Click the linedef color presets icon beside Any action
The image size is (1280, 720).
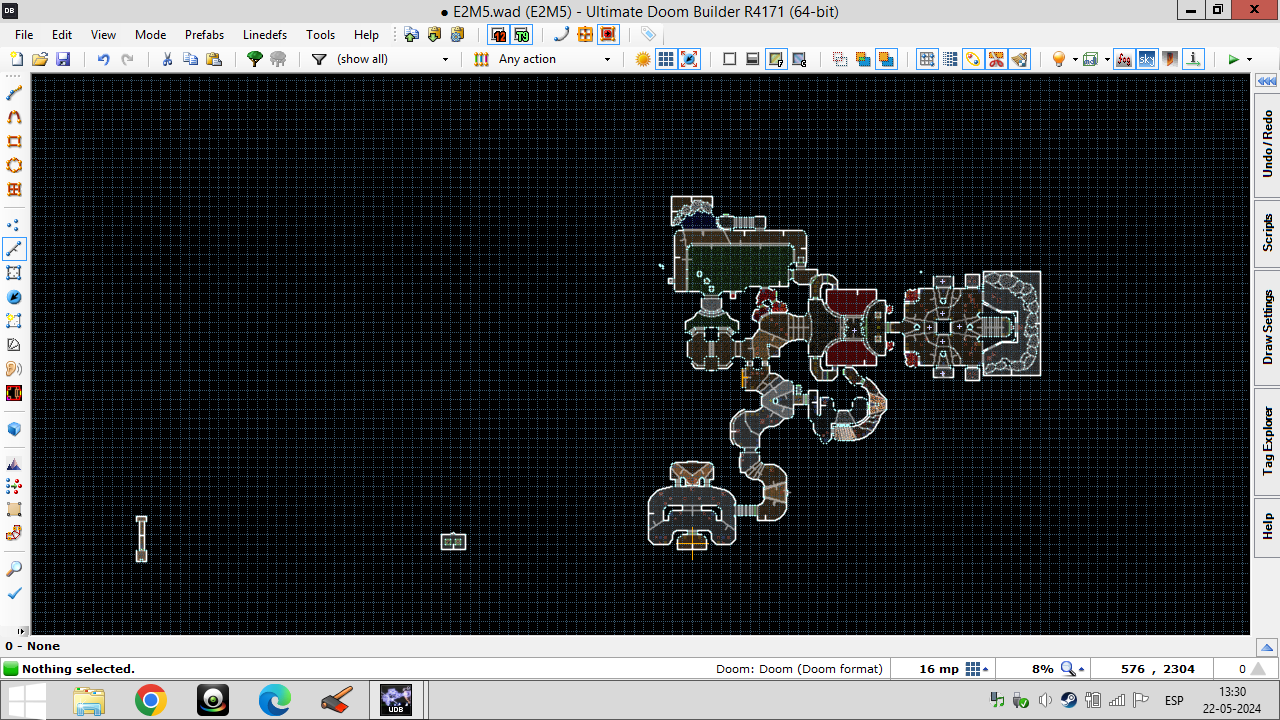pyautogui.click(x=481, y=60)
